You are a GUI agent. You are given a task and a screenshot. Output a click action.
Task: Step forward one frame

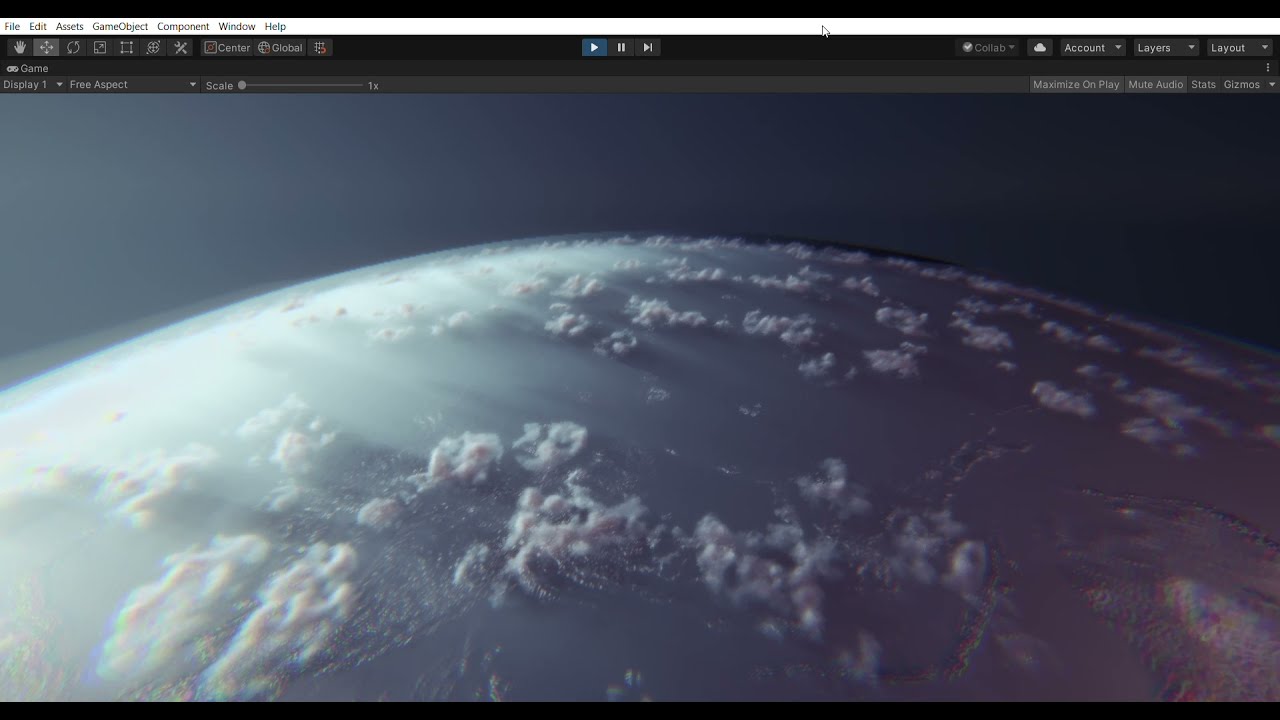tap(648, 48)
